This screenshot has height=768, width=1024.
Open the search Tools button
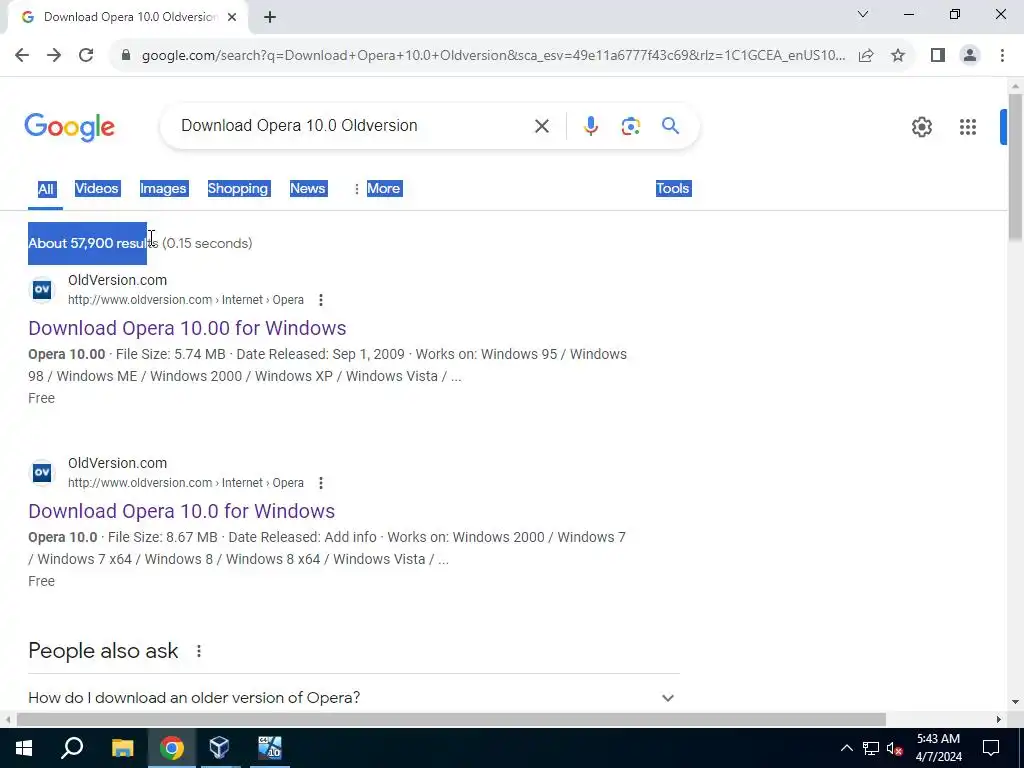(673, 189)
